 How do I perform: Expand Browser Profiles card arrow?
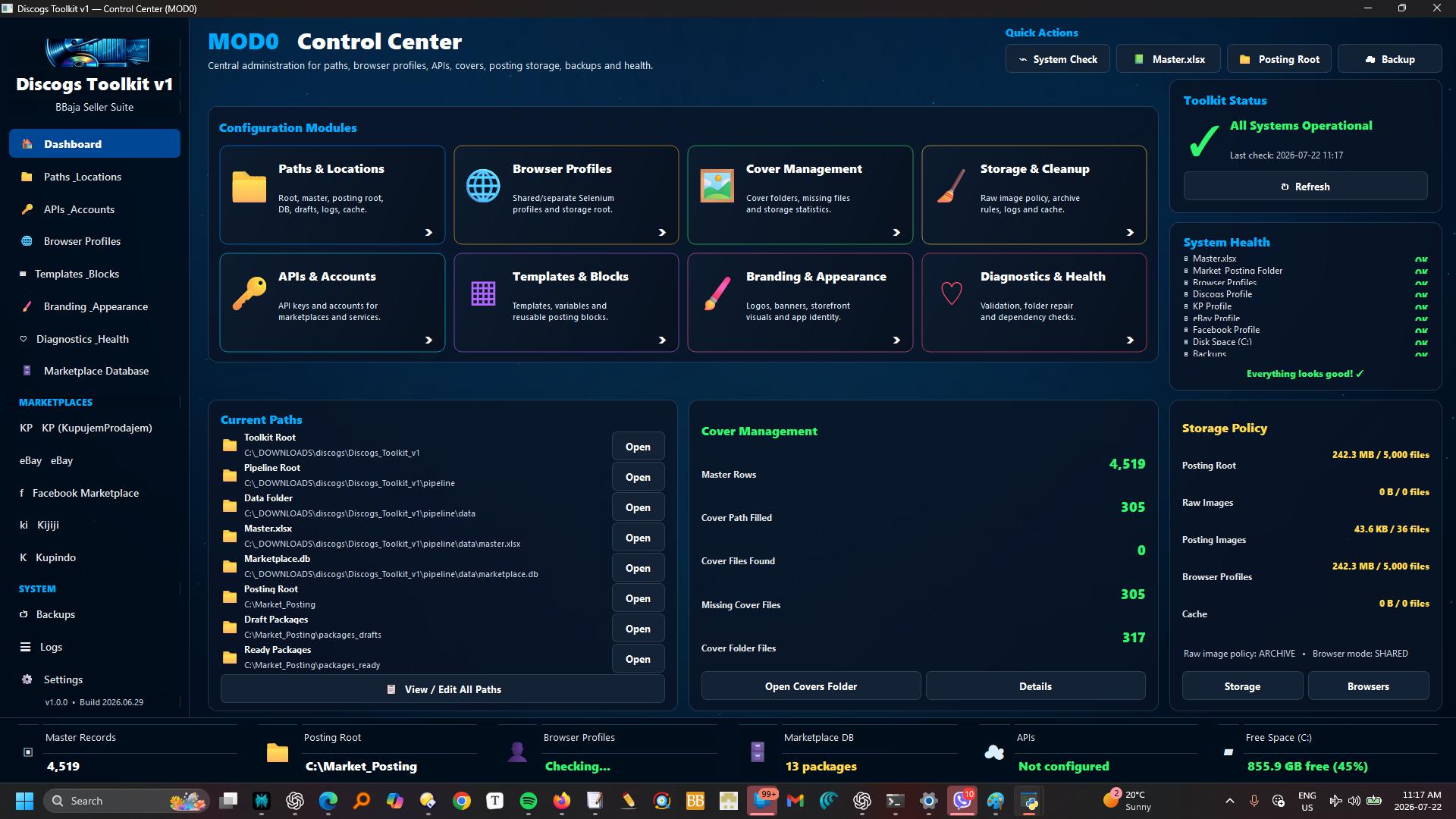(x=662, y=233)
